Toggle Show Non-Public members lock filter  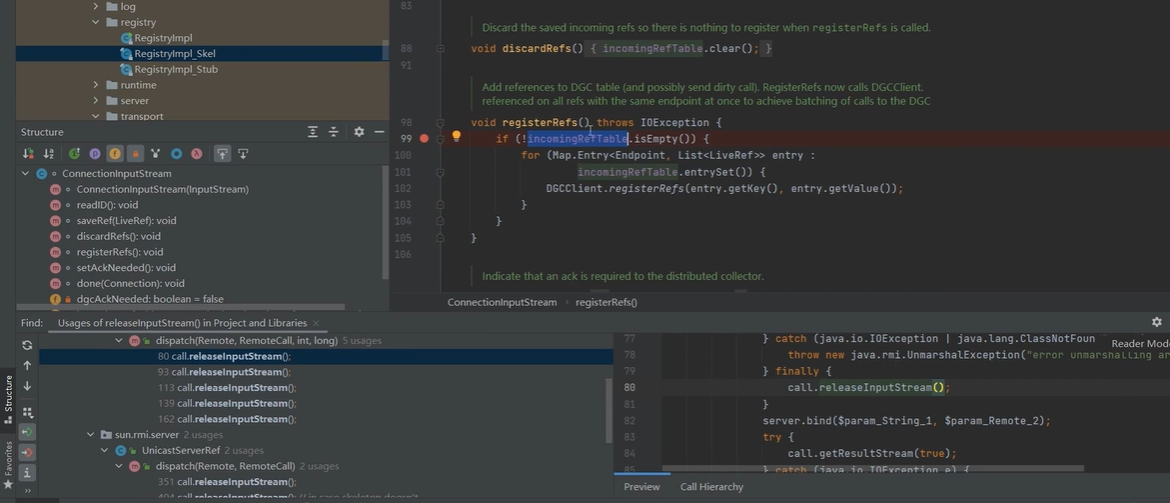tap(135, 154)
